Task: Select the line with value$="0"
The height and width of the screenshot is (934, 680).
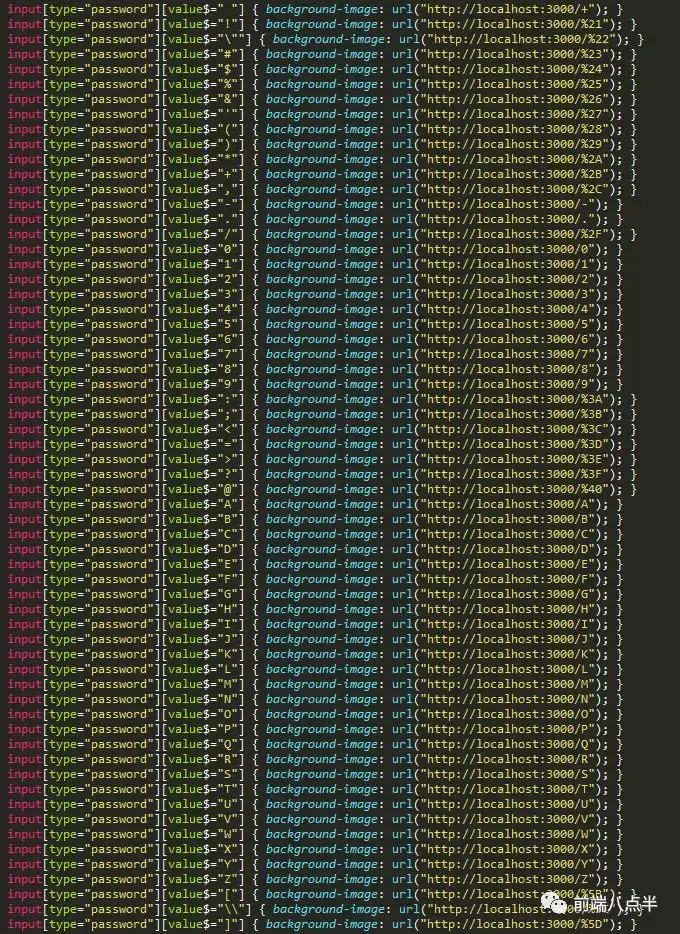Action: (x=314, y=249)
